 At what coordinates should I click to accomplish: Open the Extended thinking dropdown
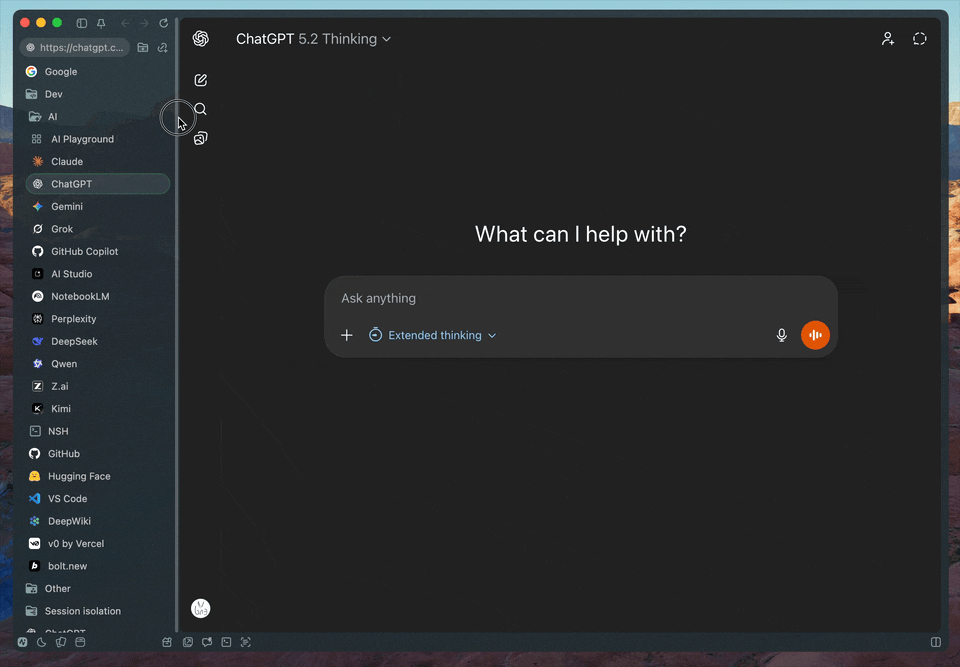pos(432,335)
